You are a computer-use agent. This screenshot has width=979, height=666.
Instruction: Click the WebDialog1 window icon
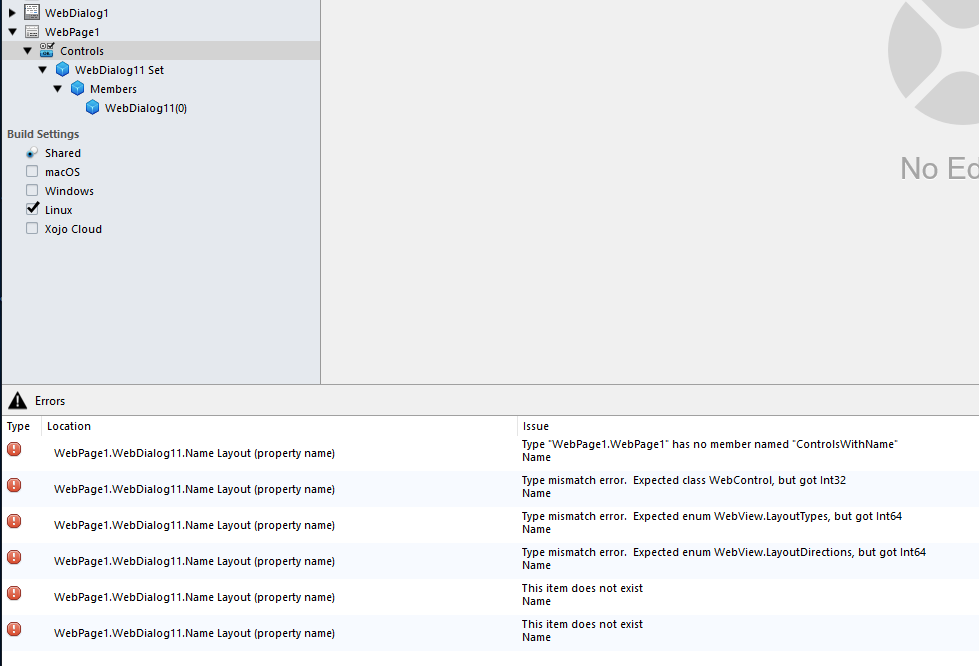click(x=32, y=12)
